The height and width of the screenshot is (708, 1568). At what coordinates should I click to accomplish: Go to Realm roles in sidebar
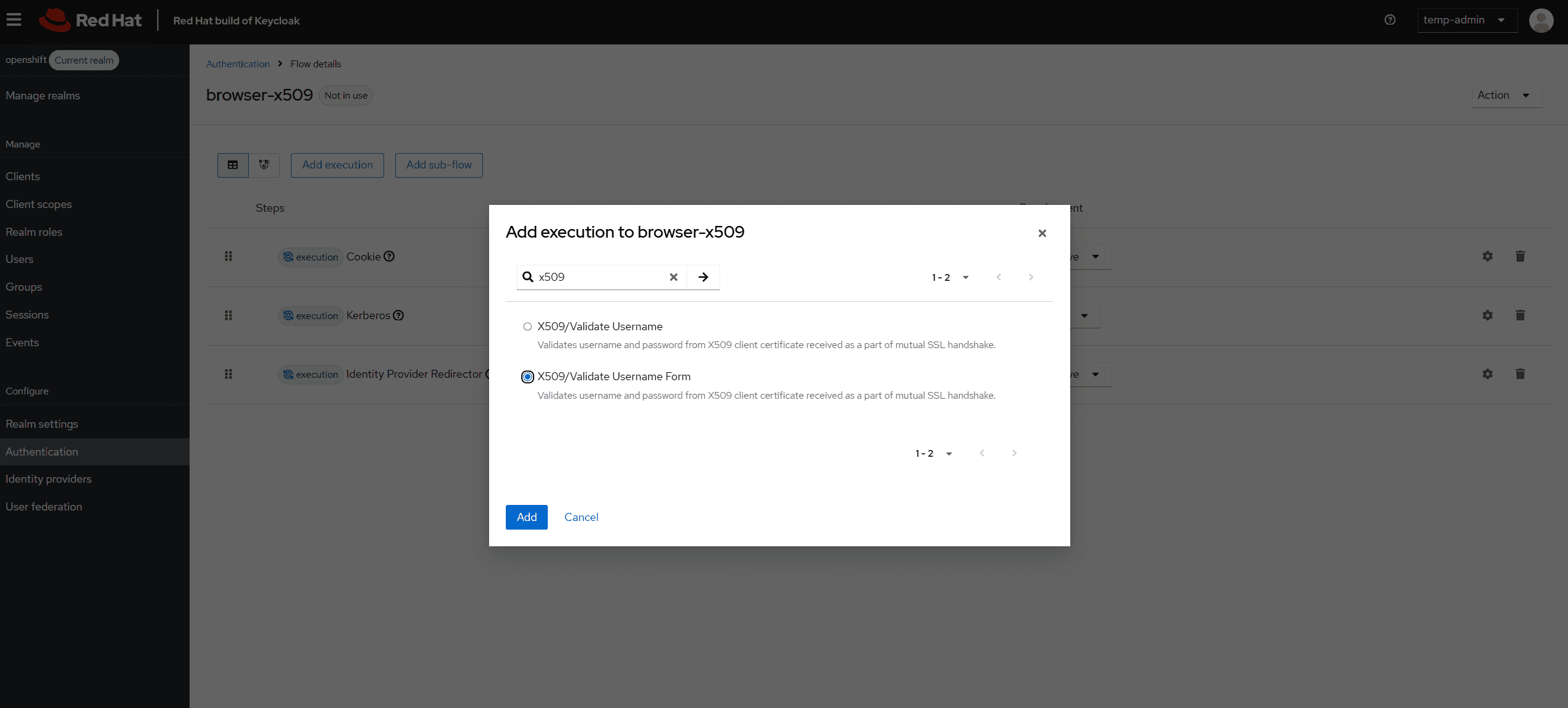tap(34, 232)
